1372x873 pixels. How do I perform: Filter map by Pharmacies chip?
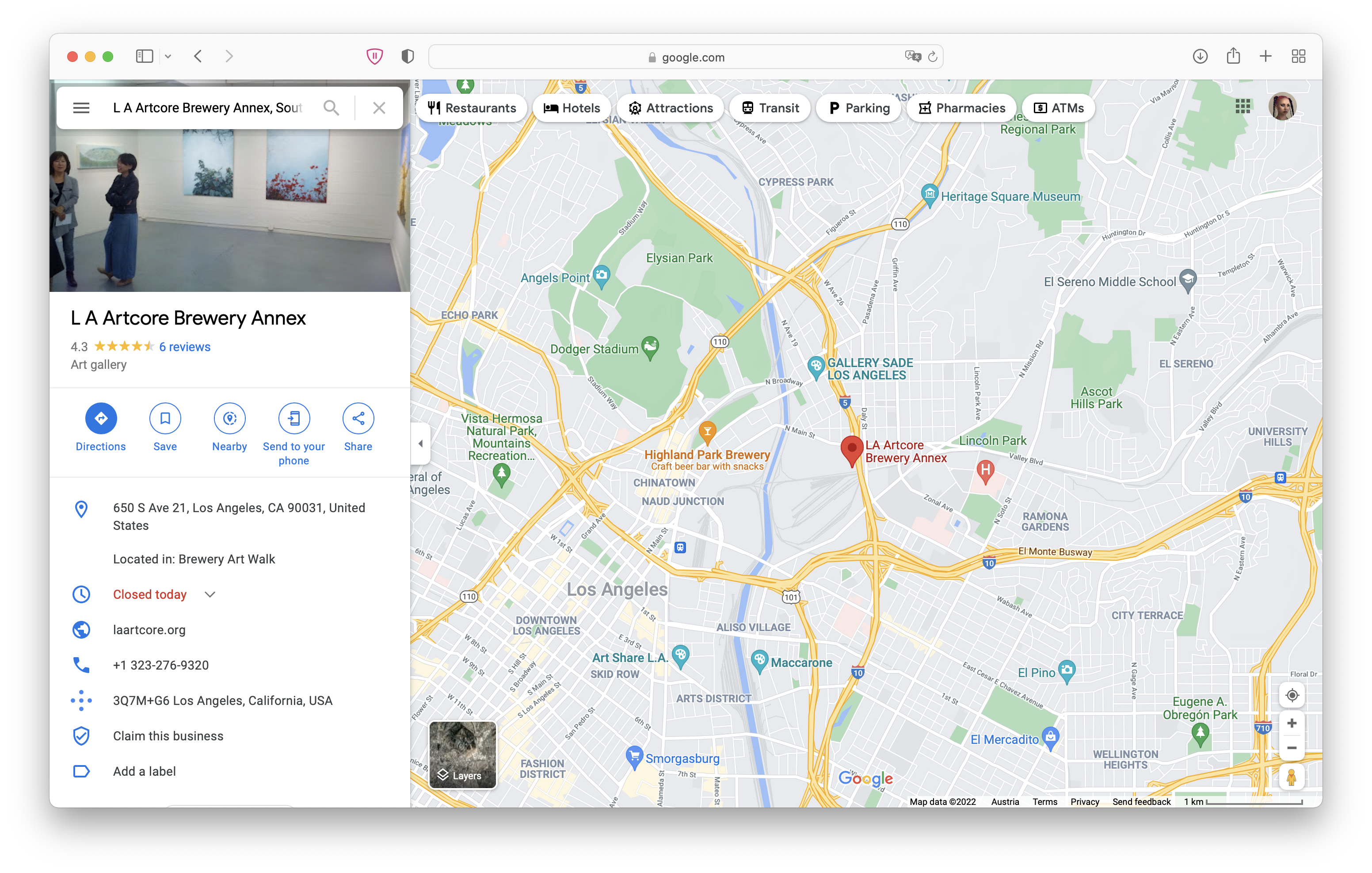click(x=962, y=108)
